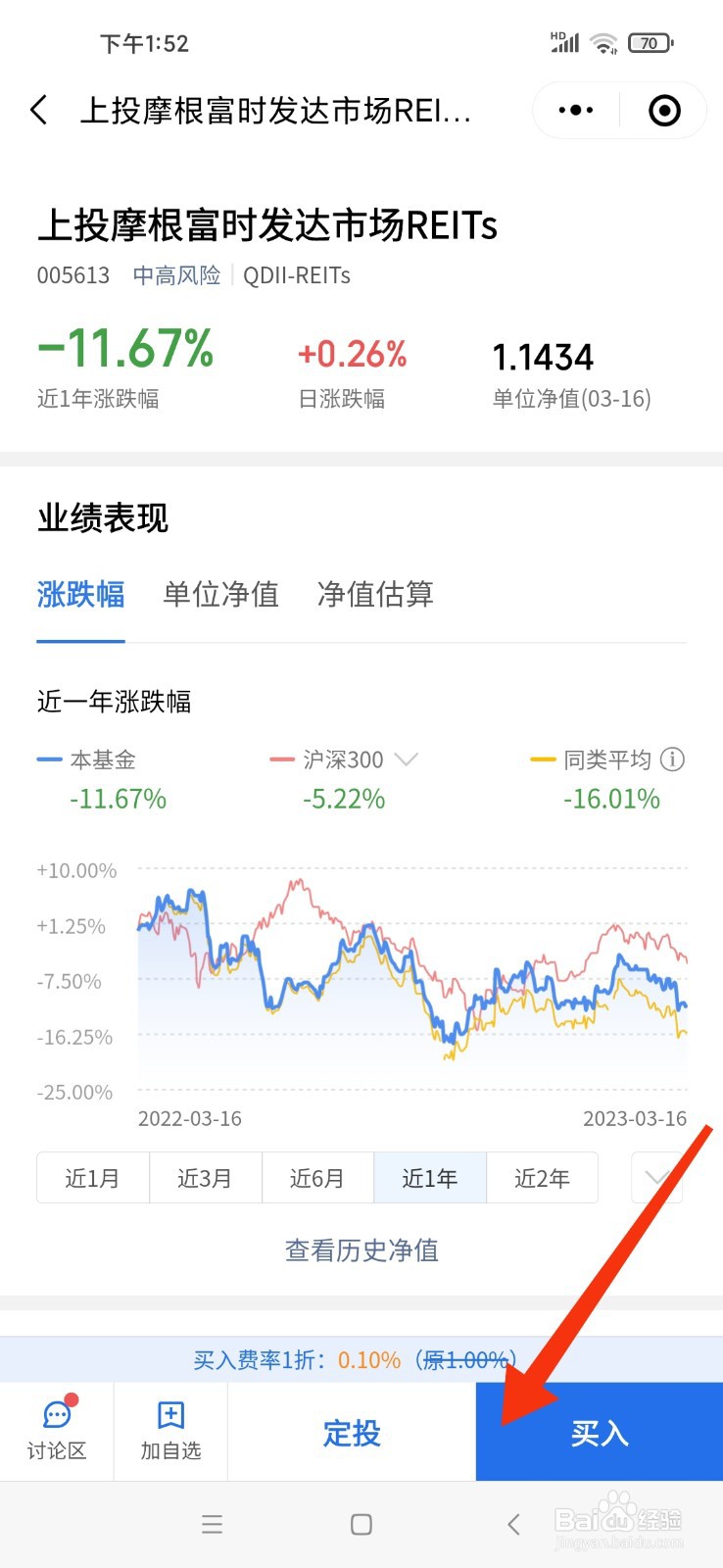Tap the 定投 button
Image resolution: width=723 pixels, height=1568 pixels.
point(352,1433)
